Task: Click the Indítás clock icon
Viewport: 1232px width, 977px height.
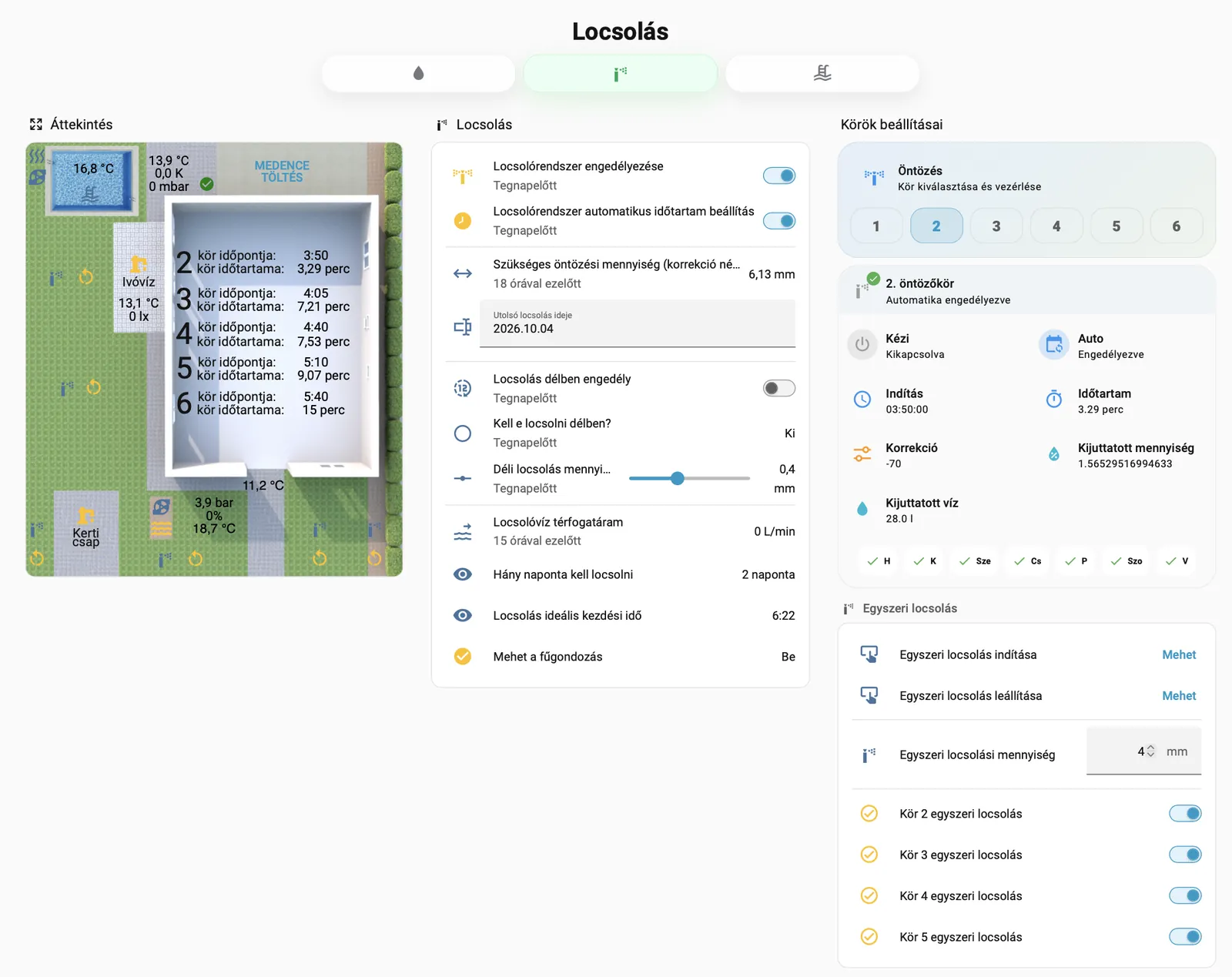Action: [x=862, y=400]
